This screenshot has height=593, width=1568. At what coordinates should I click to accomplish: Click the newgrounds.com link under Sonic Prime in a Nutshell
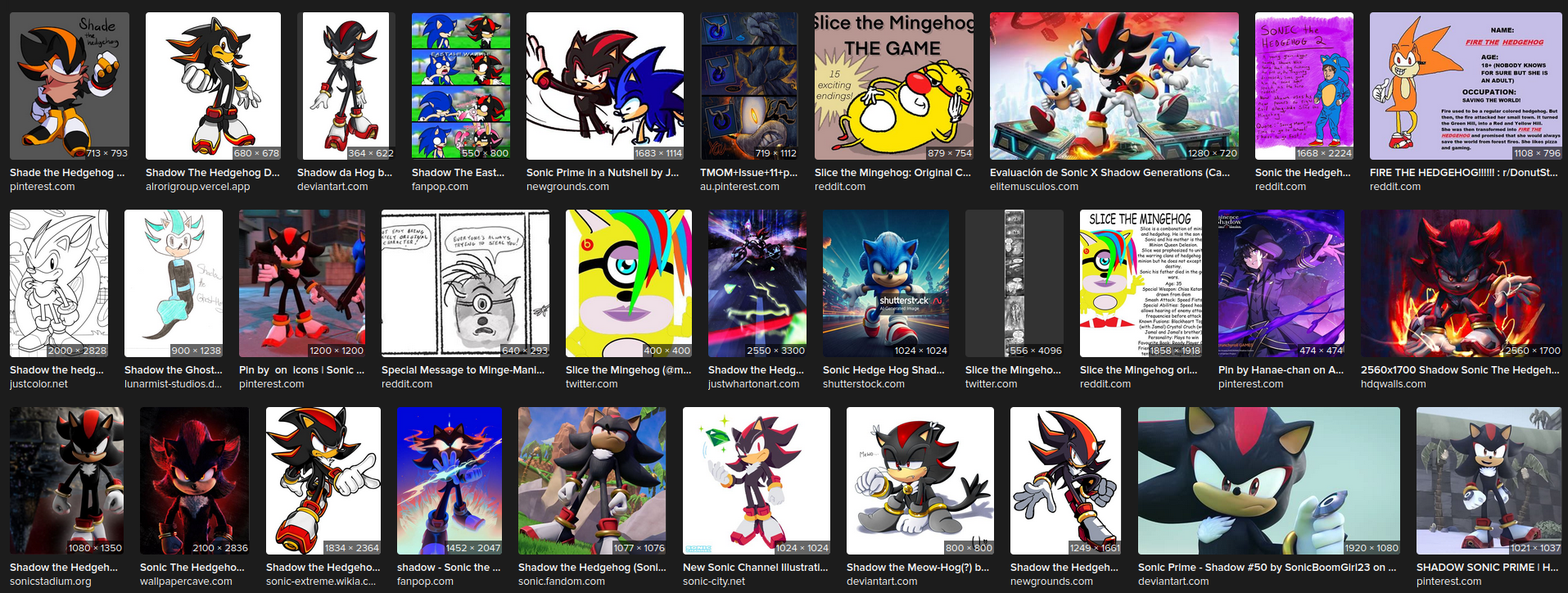(567, 187)
